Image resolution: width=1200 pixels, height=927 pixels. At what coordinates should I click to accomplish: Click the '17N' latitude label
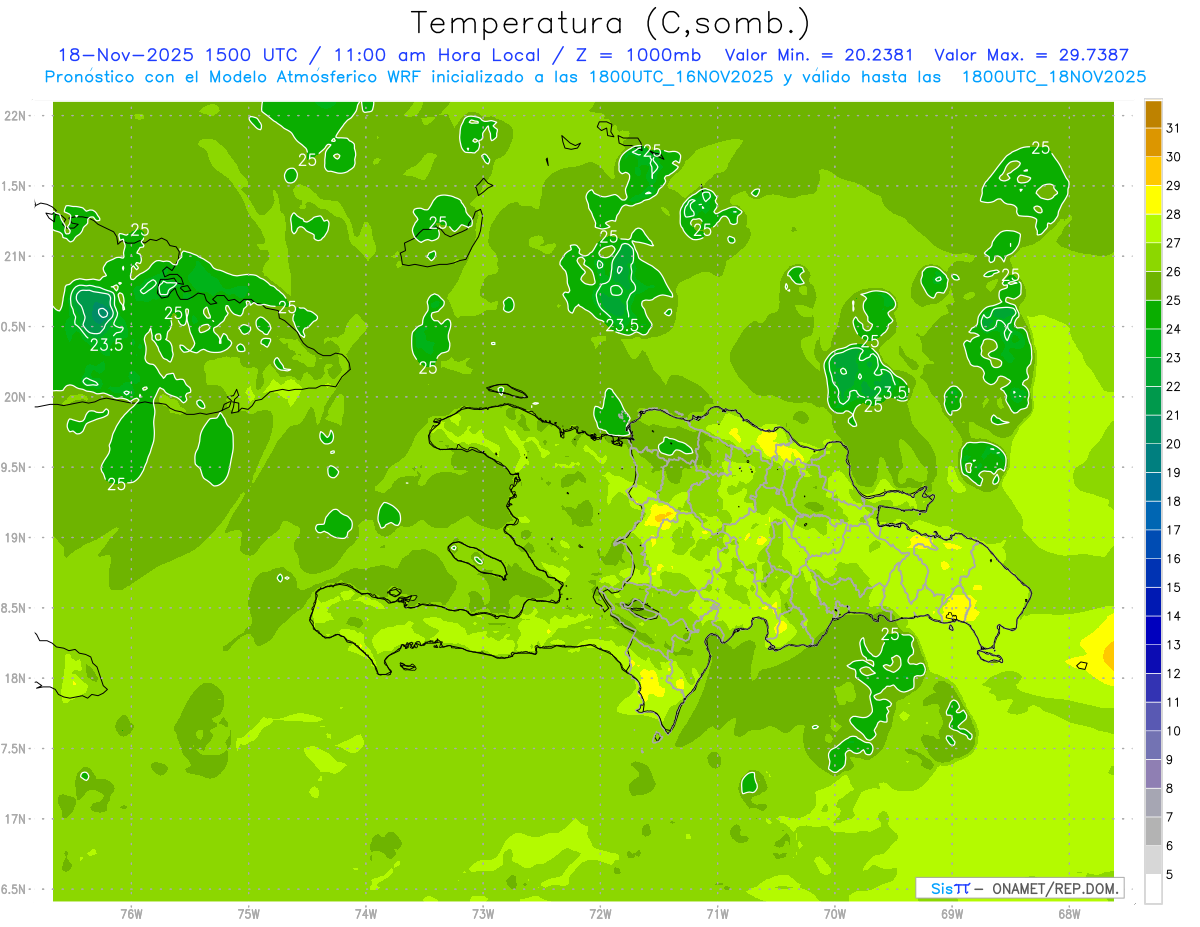(16, 819)
